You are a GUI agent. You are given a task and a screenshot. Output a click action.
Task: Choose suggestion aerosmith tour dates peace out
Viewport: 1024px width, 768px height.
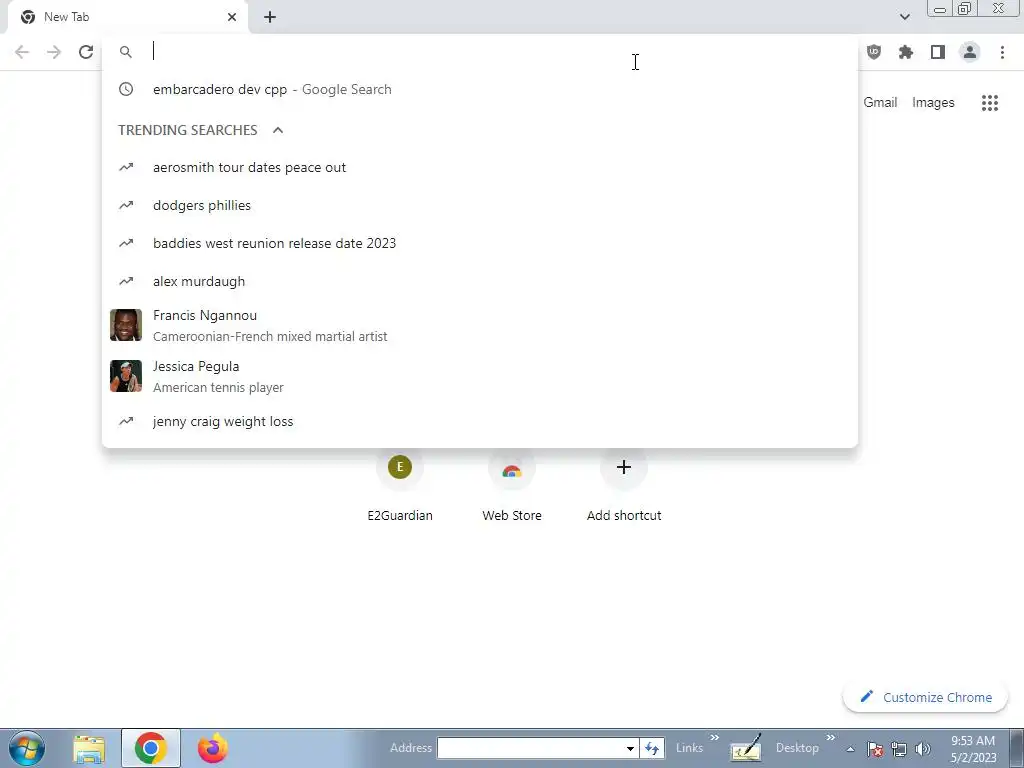pos(480,168)
